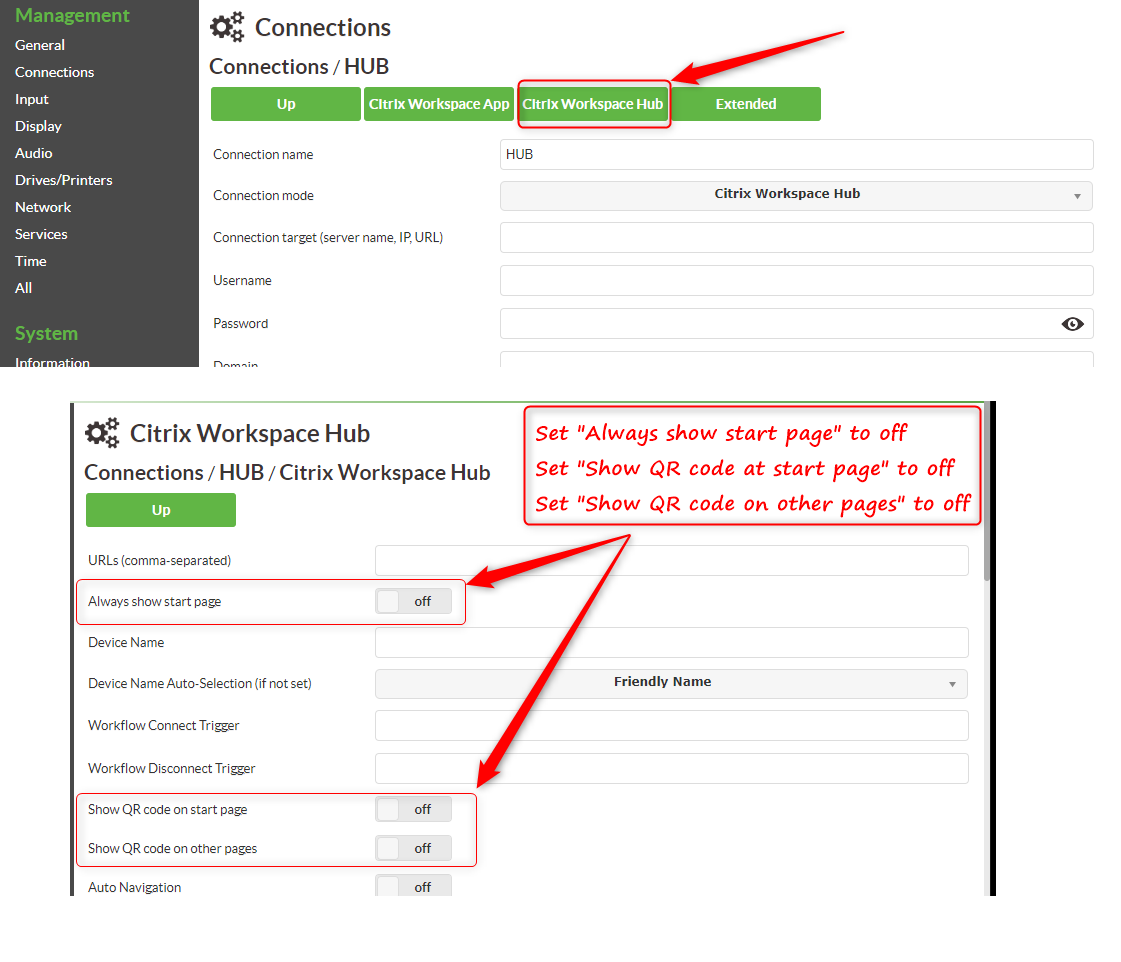Open the Connection mode dropdown
Image resolution: width=1121 pixels, height=962 pixels.
796,196
